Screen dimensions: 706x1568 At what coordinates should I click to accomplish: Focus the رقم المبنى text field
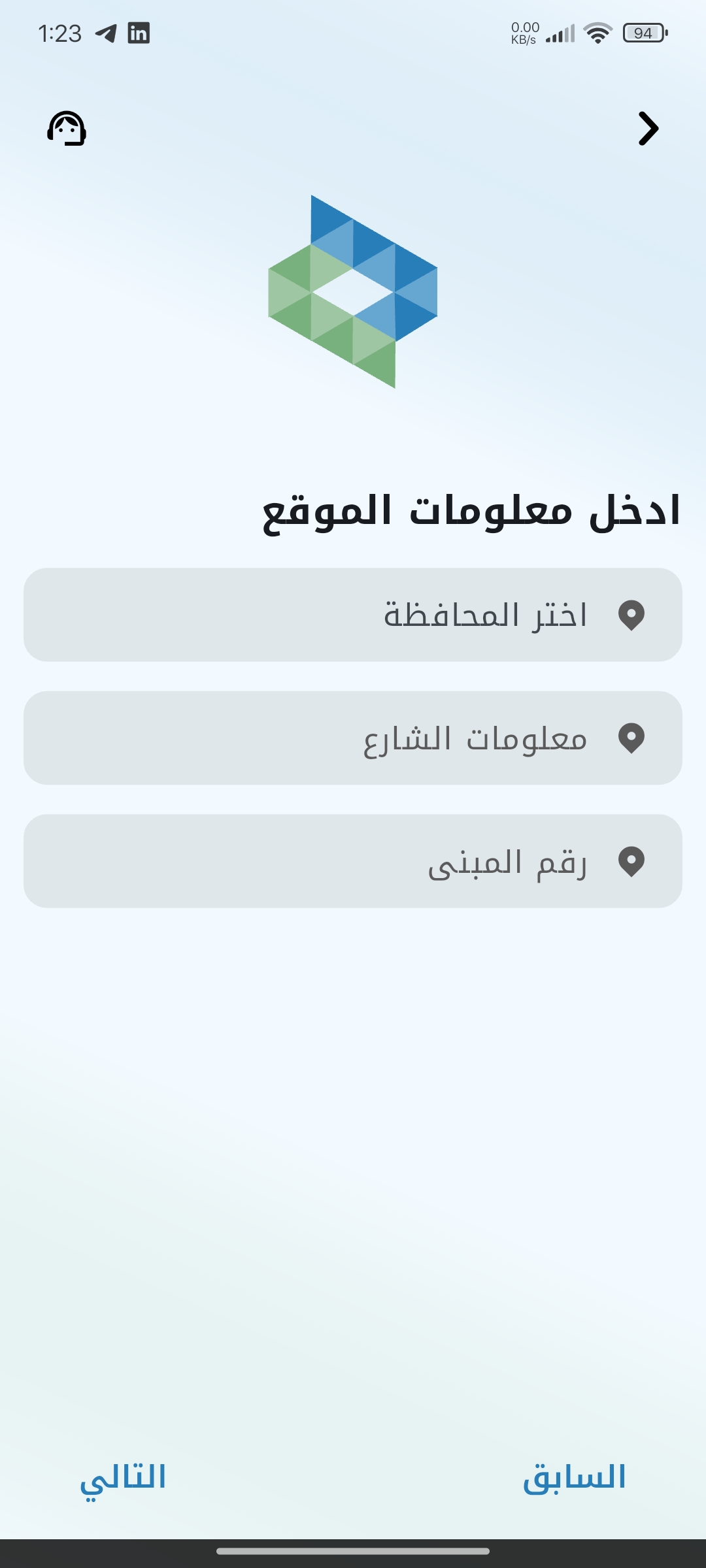point(353,861)
